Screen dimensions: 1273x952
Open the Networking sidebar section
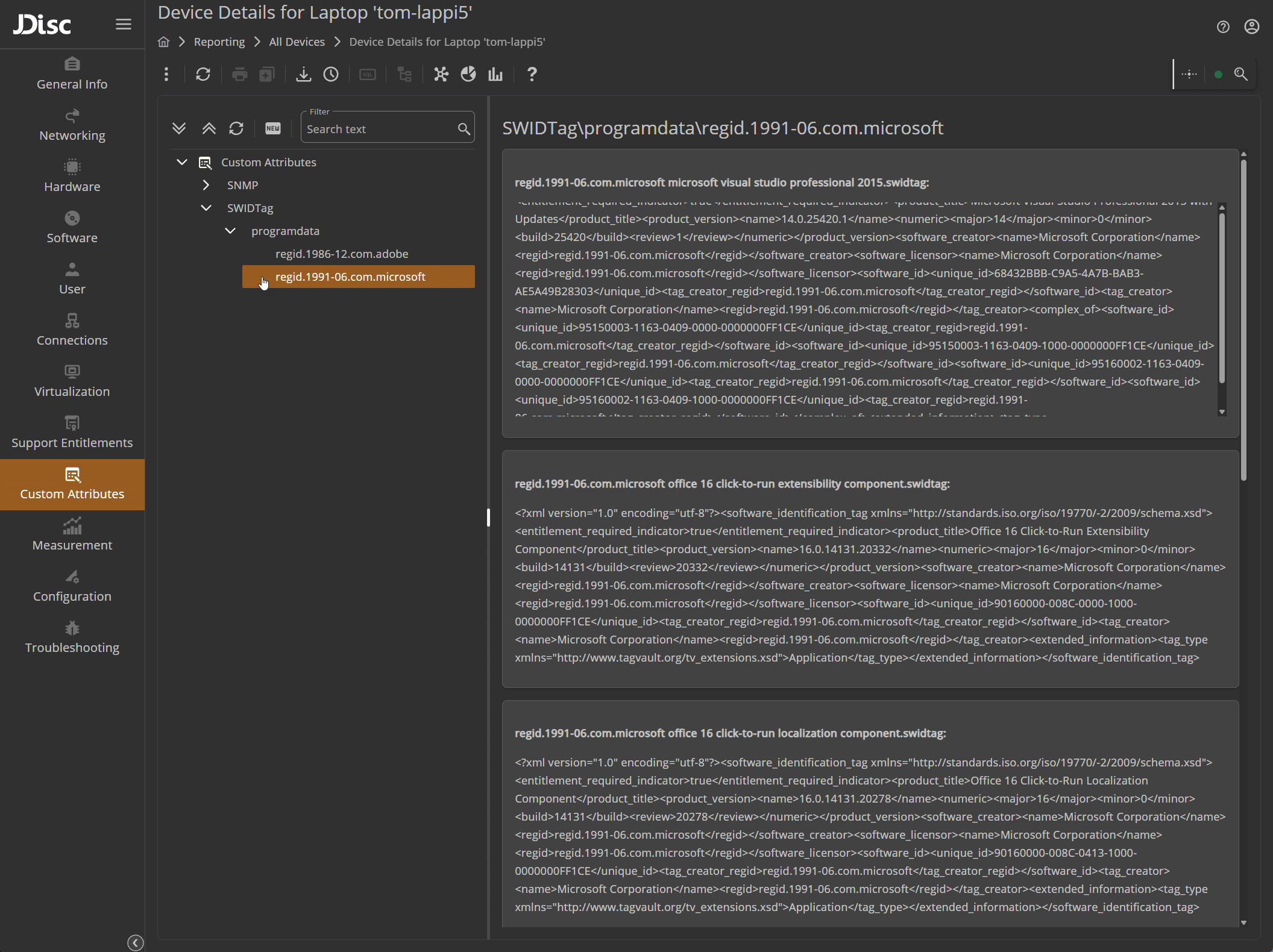point(72,125)
